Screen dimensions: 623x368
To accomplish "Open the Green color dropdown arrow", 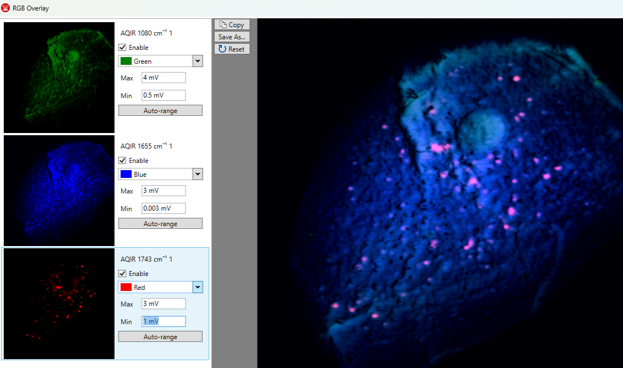I will point(197,61).
